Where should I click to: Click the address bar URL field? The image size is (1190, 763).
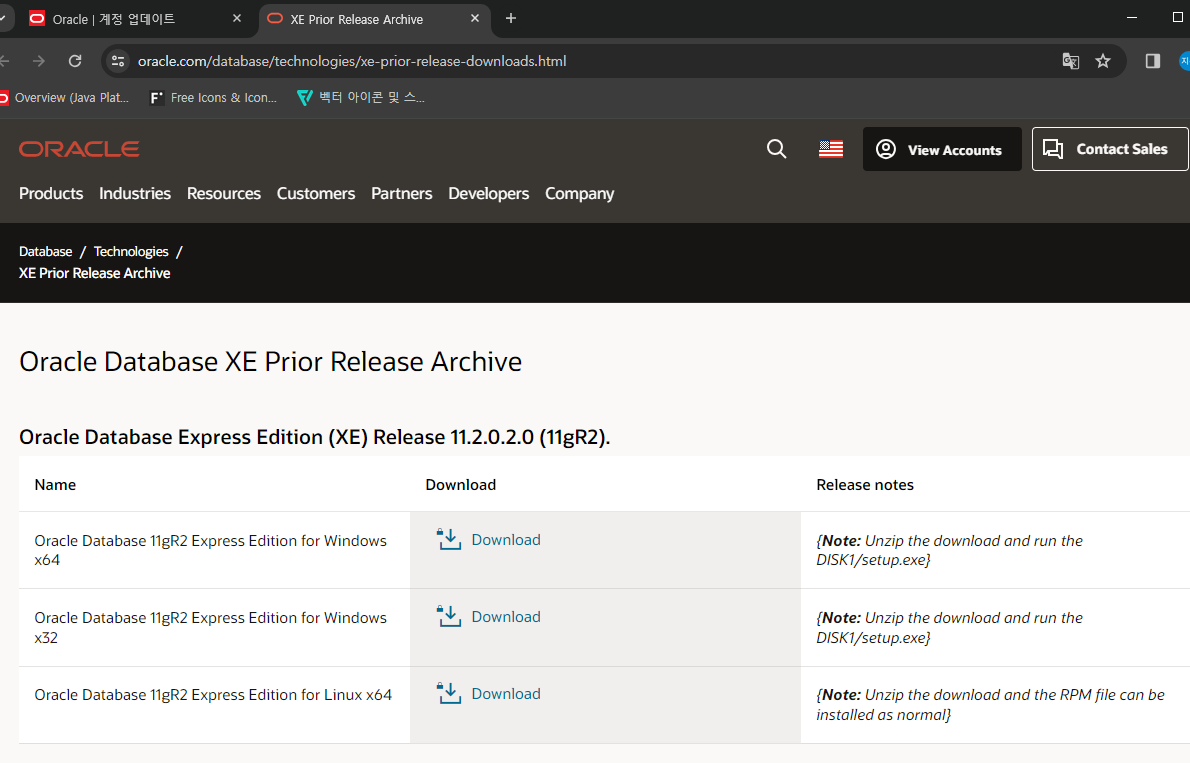(x=592, y=61)
